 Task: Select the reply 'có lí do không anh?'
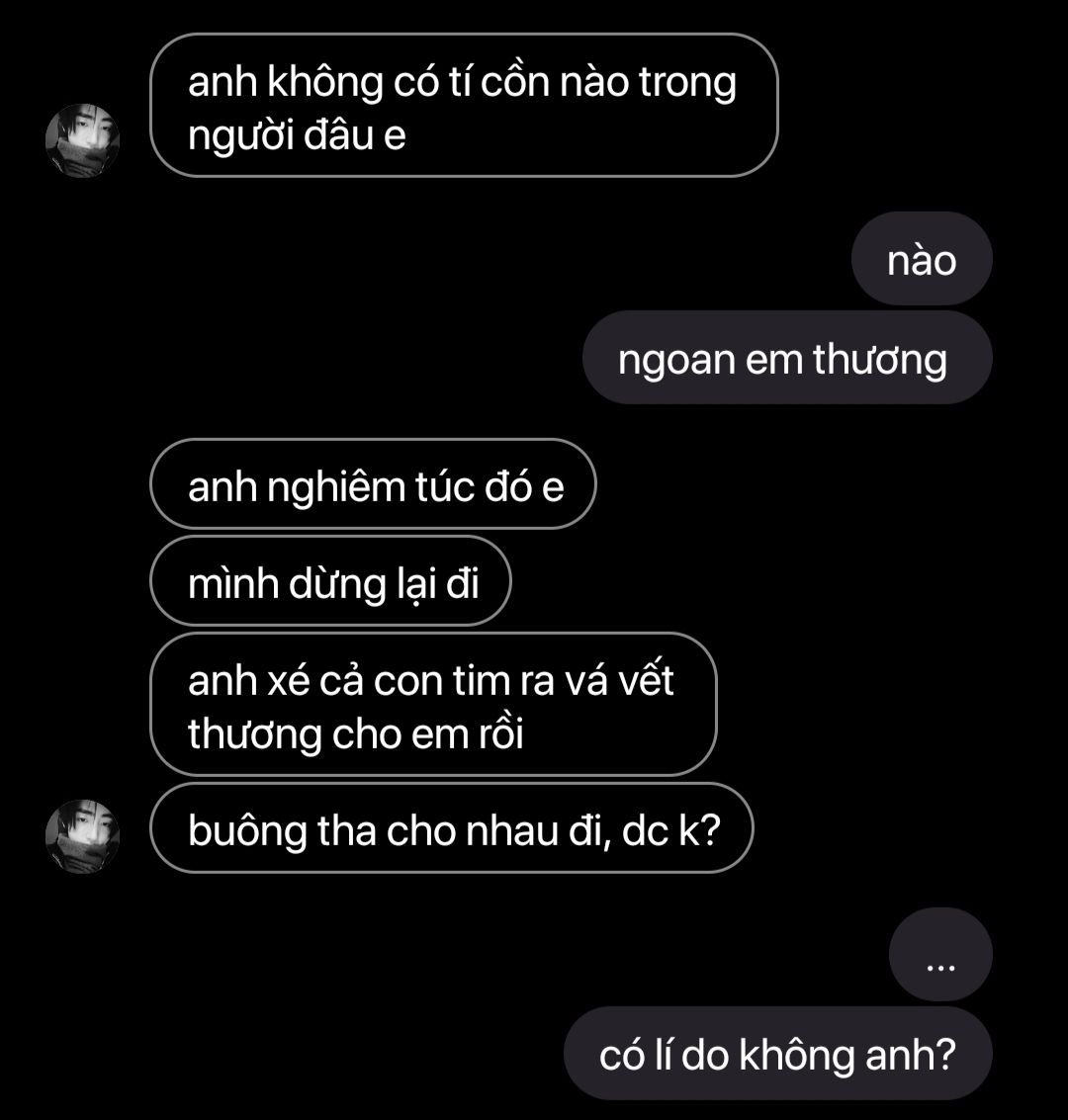pyautogui.click(x=778, y=1053)
